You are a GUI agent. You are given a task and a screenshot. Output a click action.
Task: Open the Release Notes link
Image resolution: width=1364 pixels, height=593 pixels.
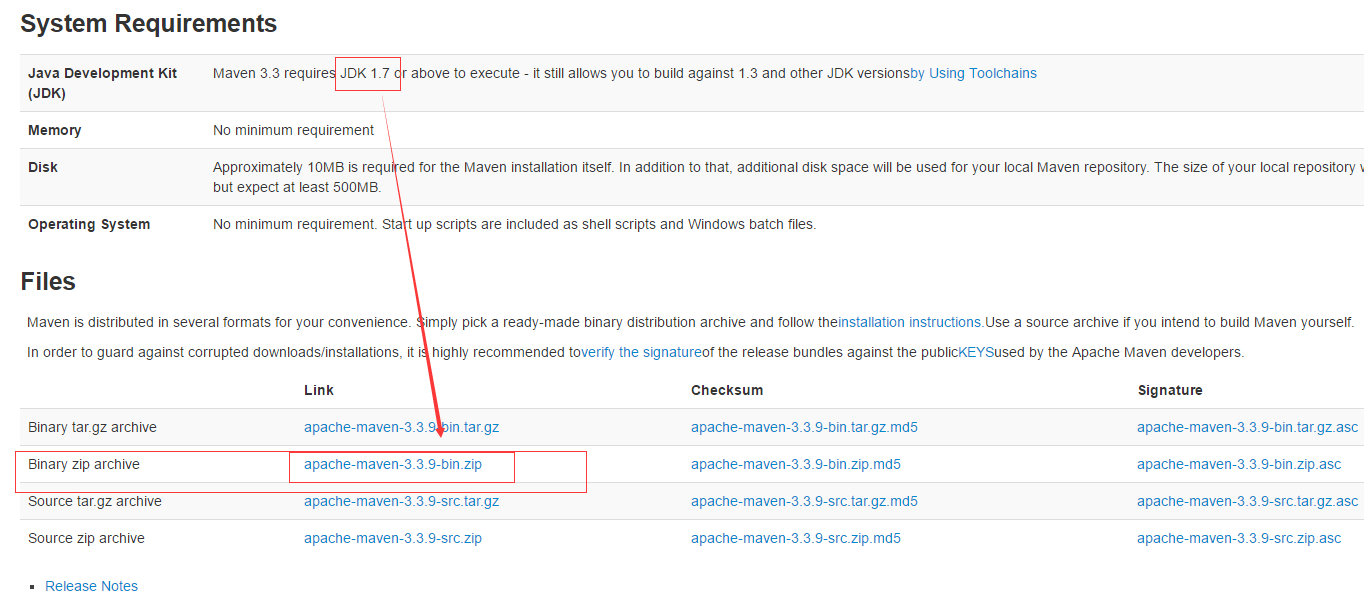coord(92,586)
